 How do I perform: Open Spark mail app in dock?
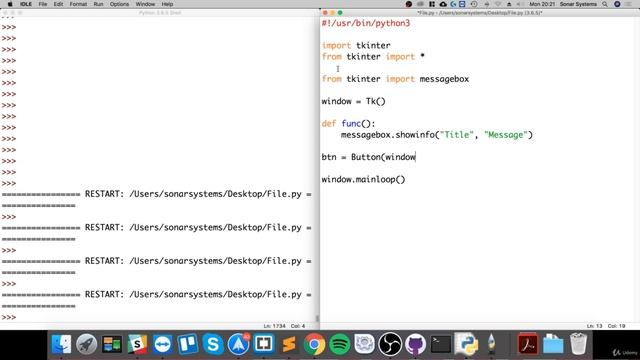(x=238, y=344)
